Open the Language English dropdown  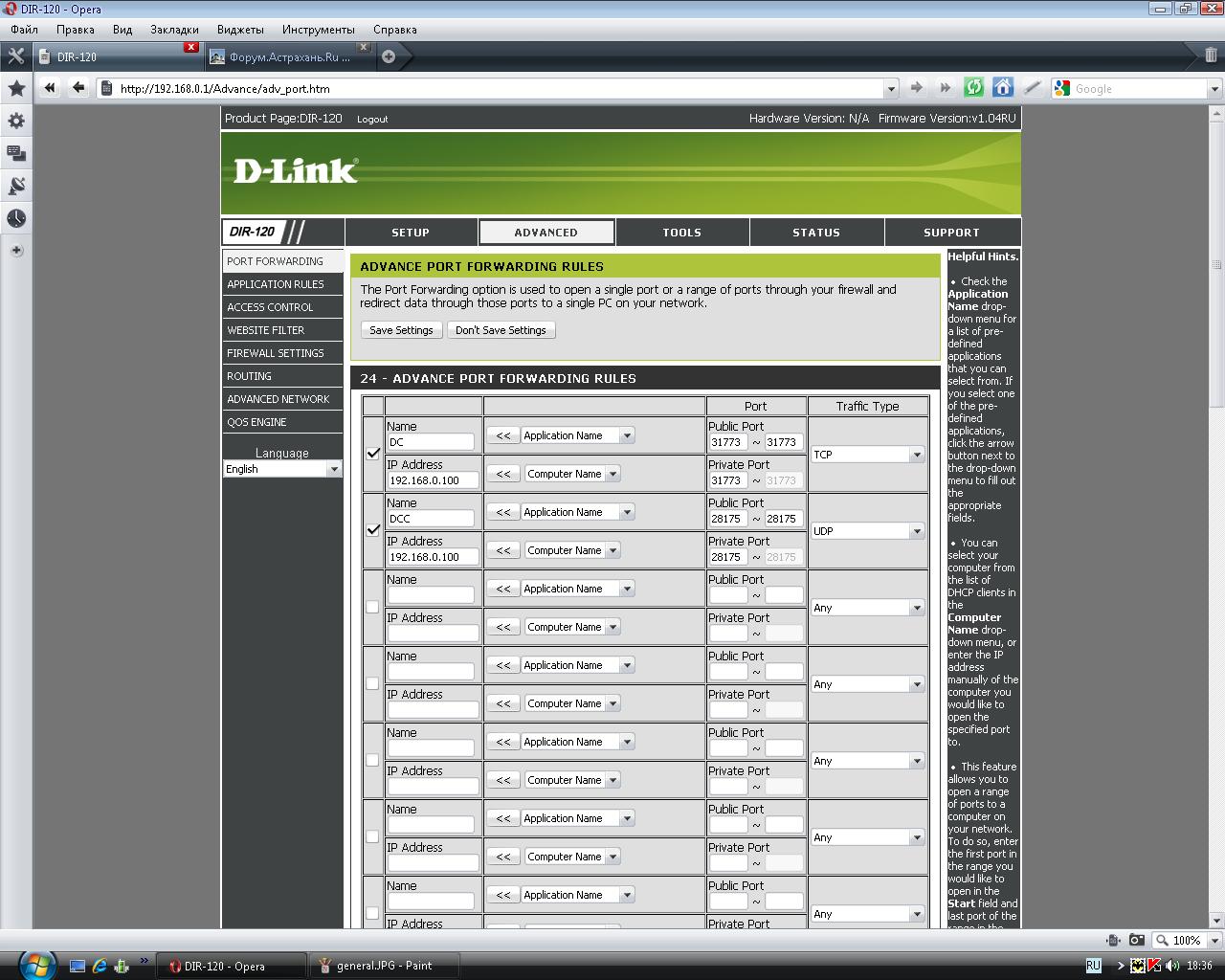[x=282, y=469]
